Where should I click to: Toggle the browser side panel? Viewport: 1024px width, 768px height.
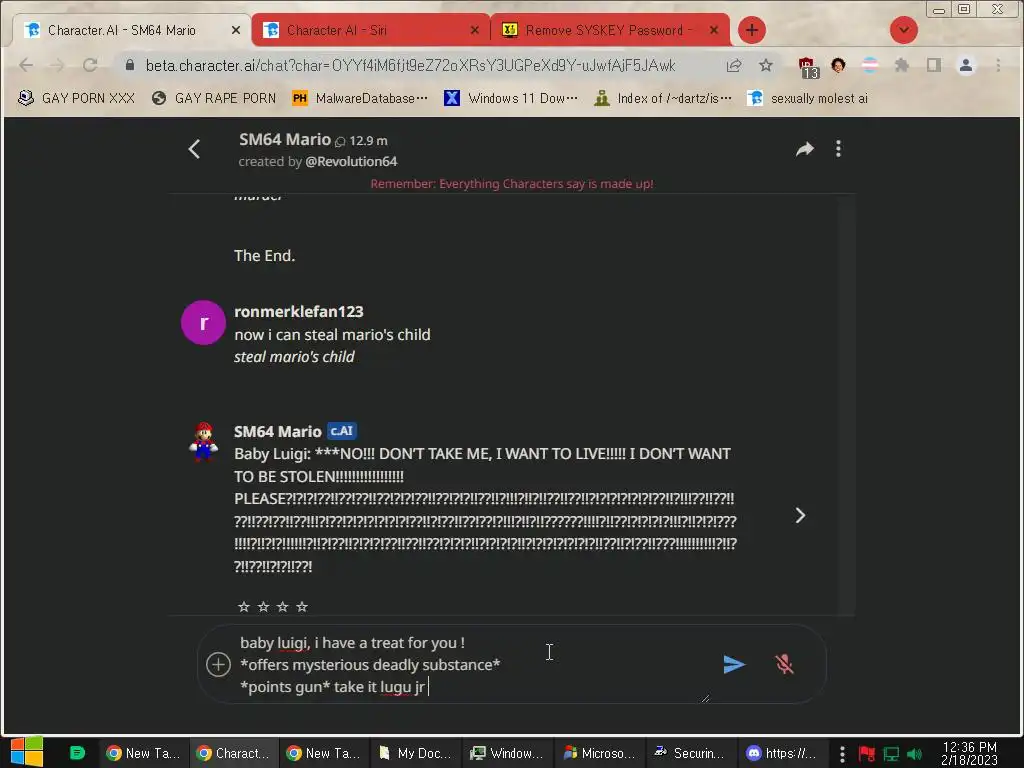(x=934, y=65)
